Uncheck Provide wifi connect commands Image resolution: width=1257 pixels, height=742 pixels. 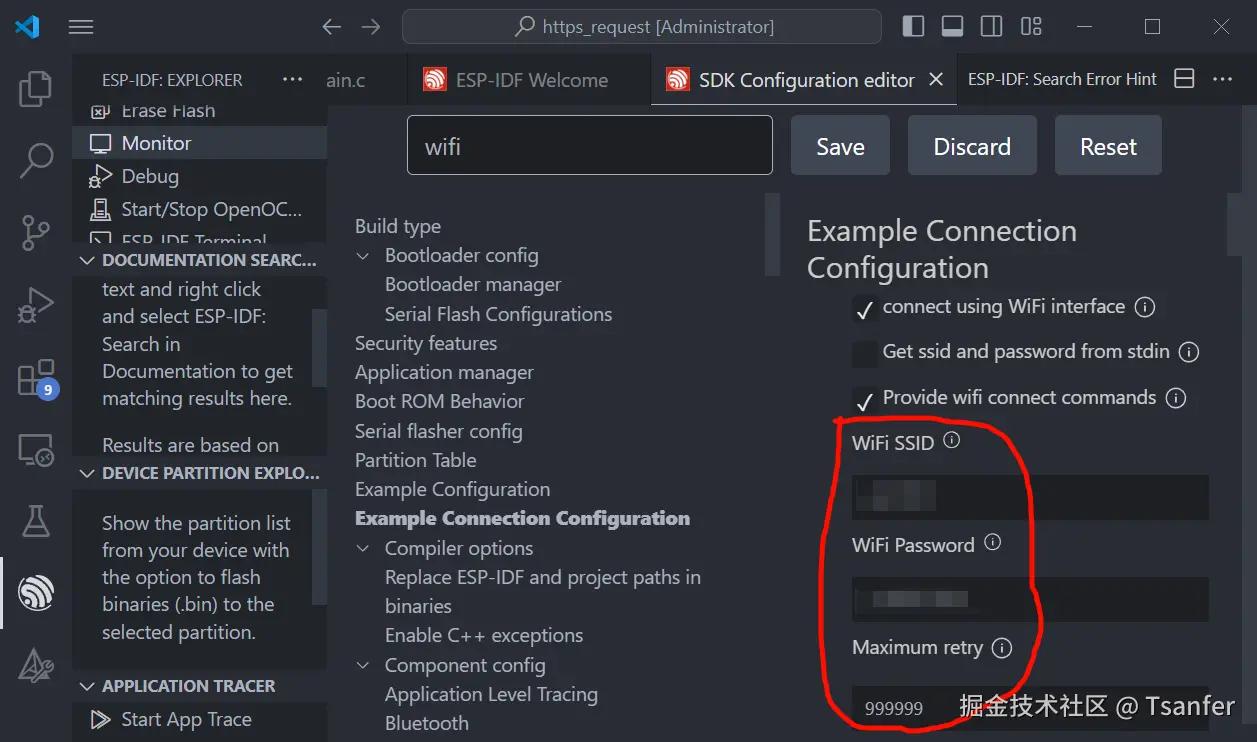click(864, 400)
